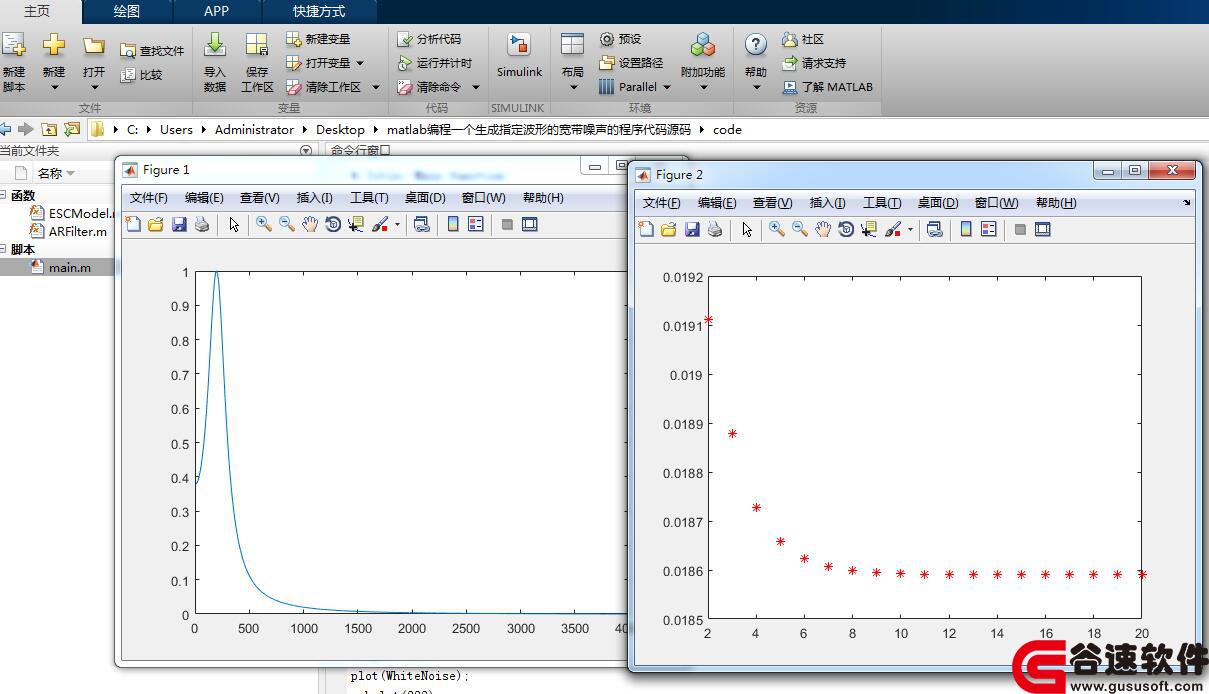Collapse the 函数 (Functions) group
1209x694 pixels.
[3, 195]
